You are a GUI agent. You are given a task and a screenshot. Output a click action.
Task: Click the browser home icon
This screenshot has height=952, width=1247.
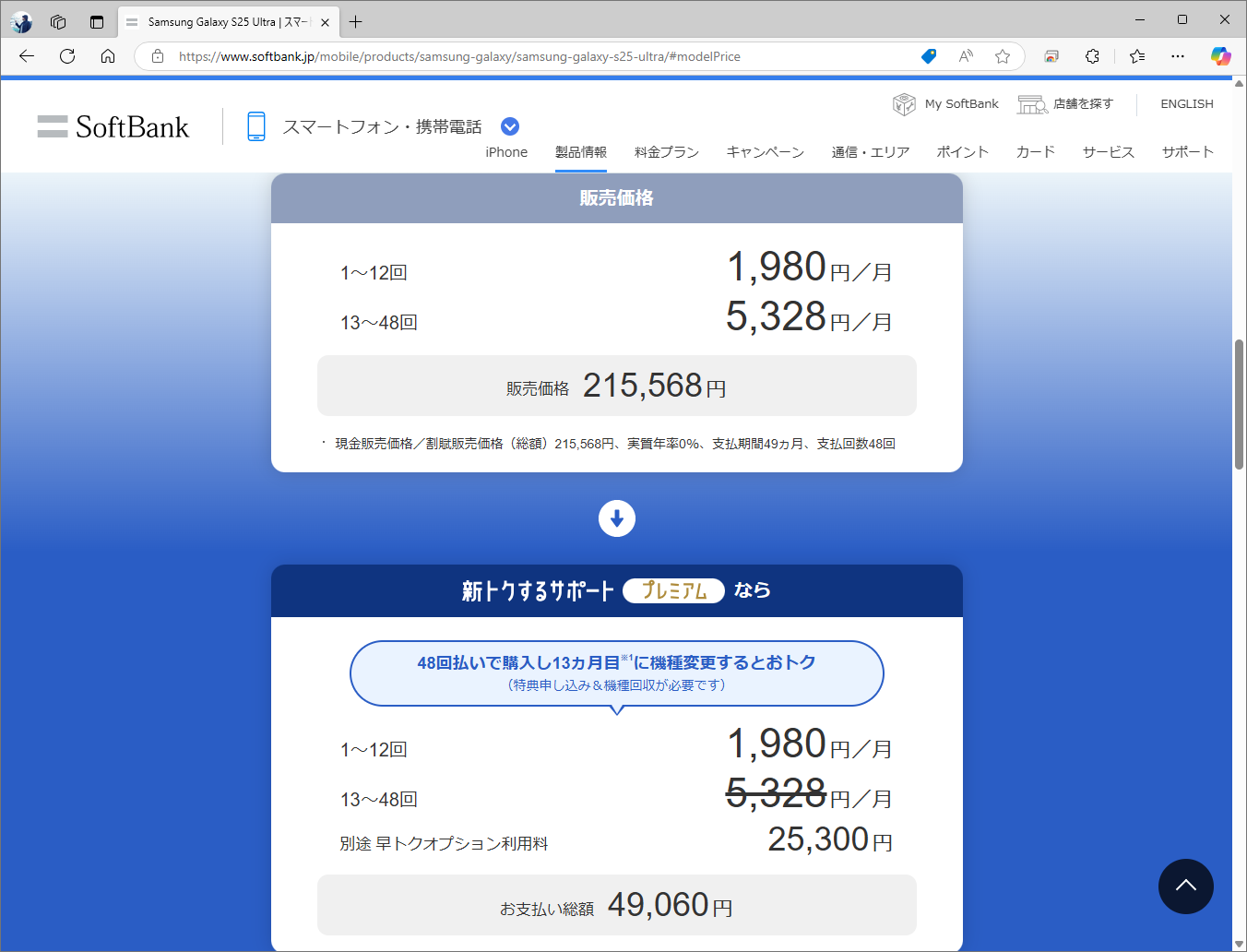pos(108,56)
